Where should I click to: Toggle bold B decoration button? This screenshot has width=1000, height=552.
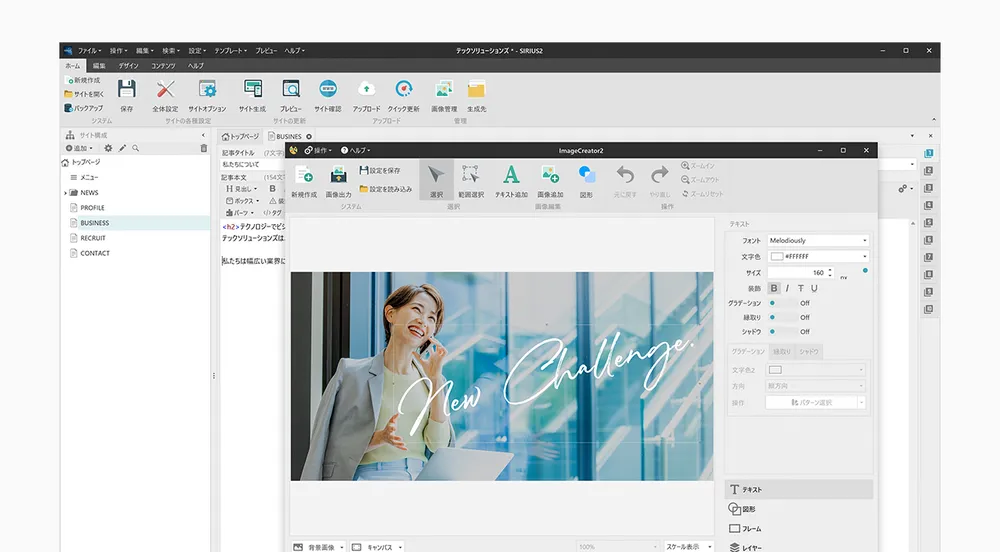click(774, 288)
